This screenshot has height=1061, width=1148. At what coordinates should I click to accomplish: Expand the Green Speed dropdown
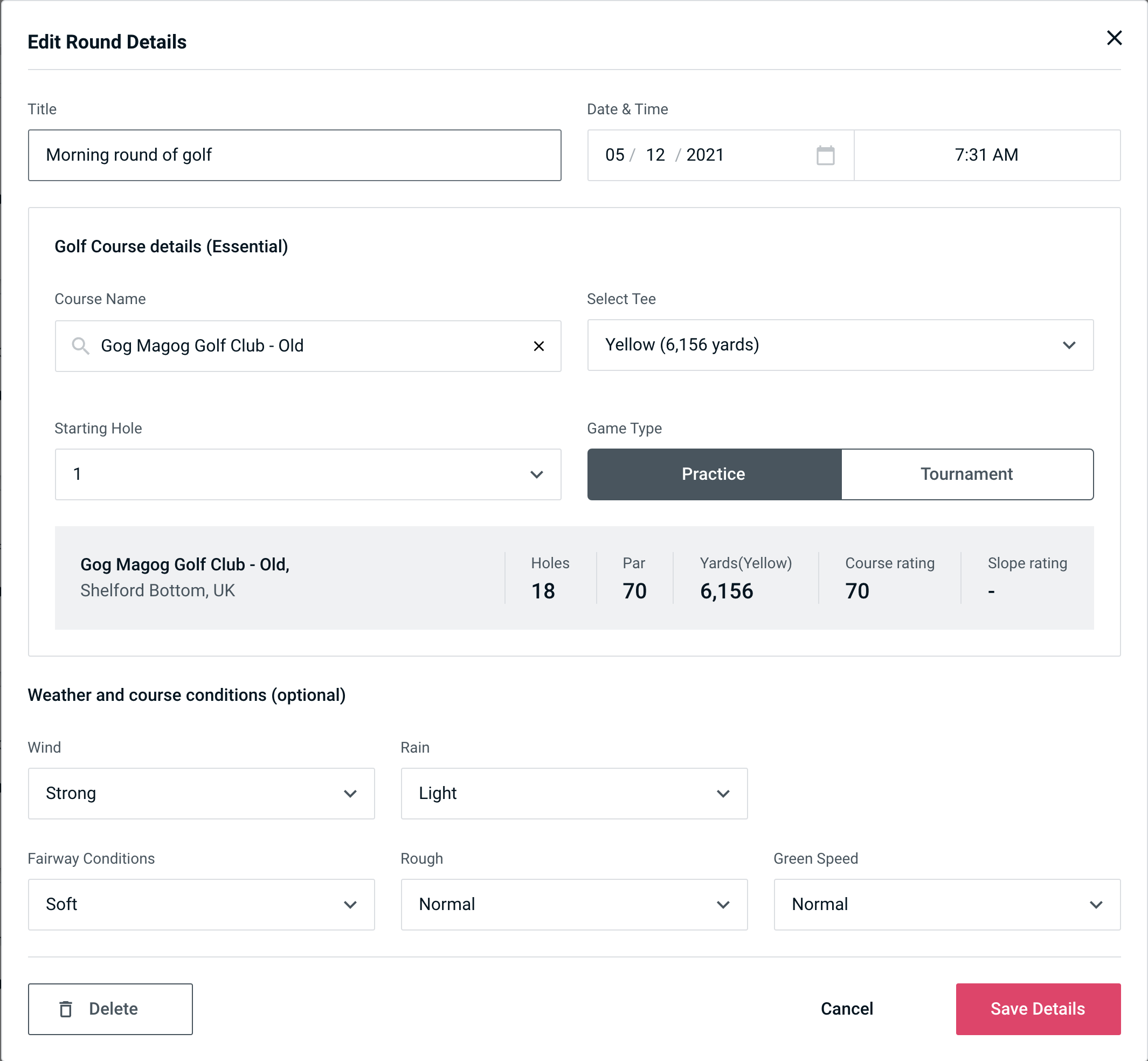pyautogui.click(x=946, y=904)
